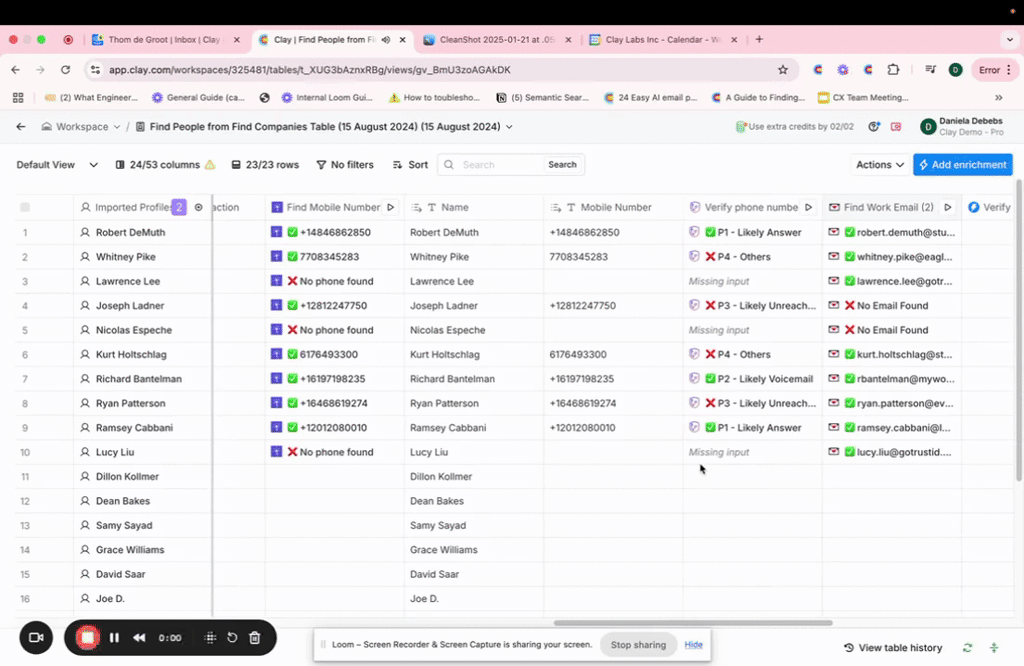The image size is (1024, 666).
Task: Run the Find Mobile Number column play icon
Action: [391, 207]
